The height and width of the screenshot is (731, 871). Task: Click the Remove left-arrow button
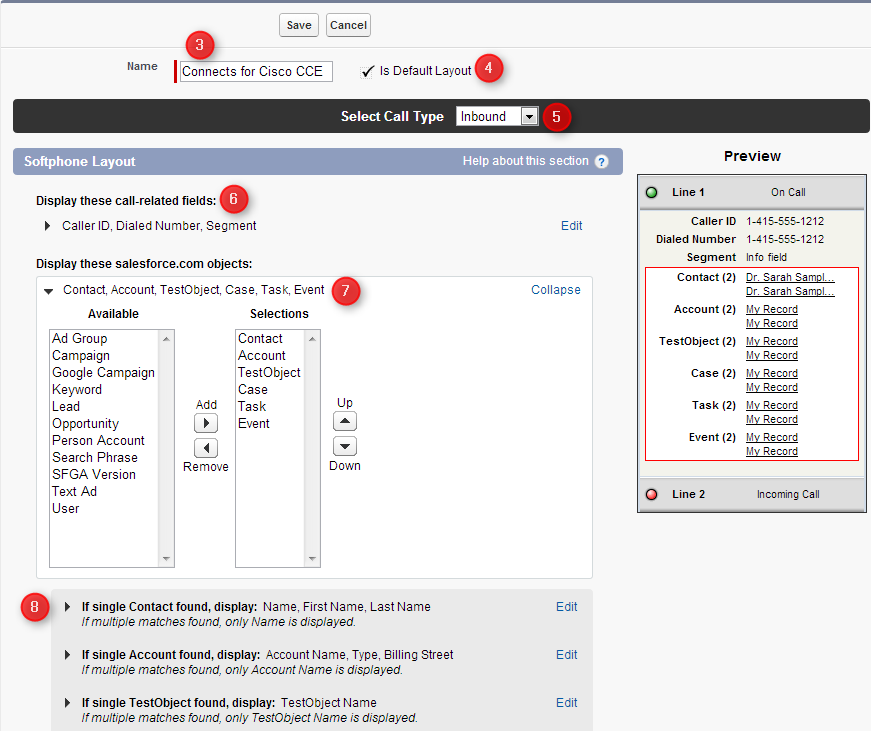pyautogui.click(x=206, y=448)
